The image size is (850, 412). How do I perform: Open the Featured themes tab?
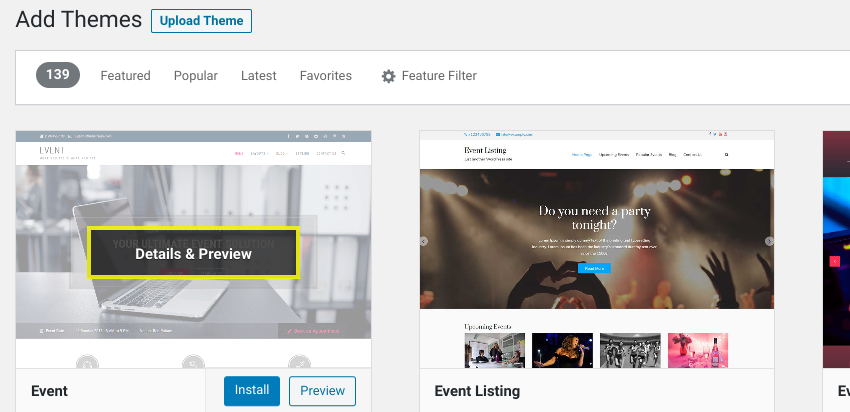[125, 76]
